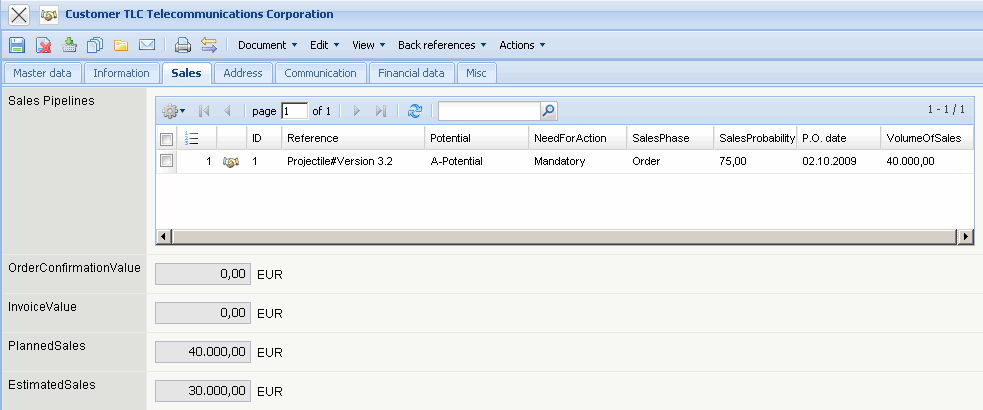Click the Save document icon
The image size is (983, 410).
point(16,45)
